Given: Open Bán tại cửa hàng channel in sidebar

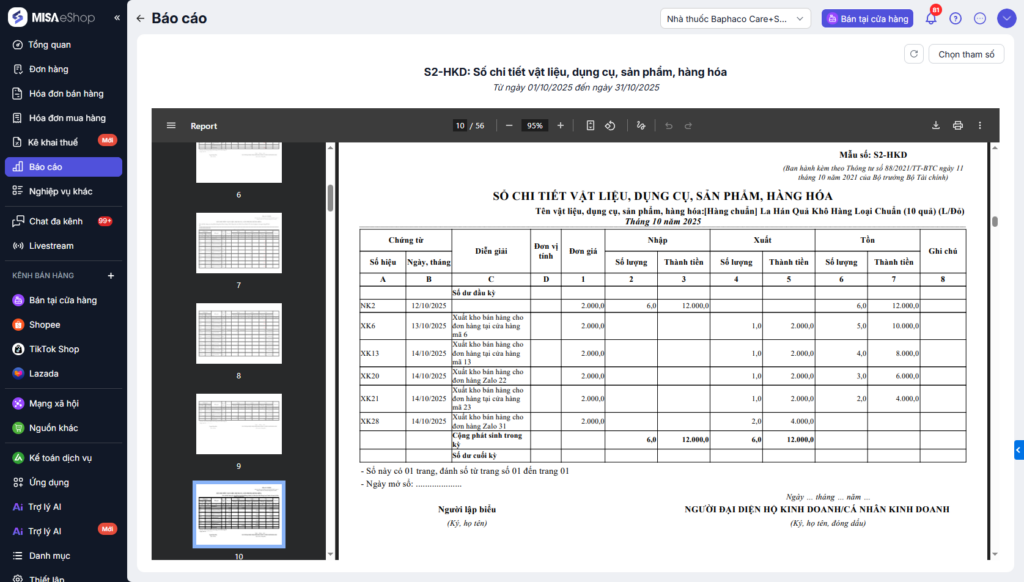Looking at the screenshot, I should pos(63,300).
